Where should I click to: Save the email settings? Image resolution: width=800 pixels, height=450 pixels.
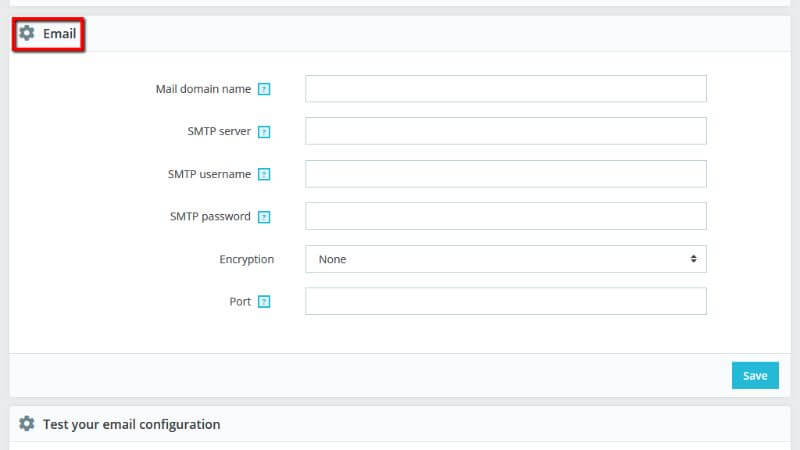click(x=755, y=376)
